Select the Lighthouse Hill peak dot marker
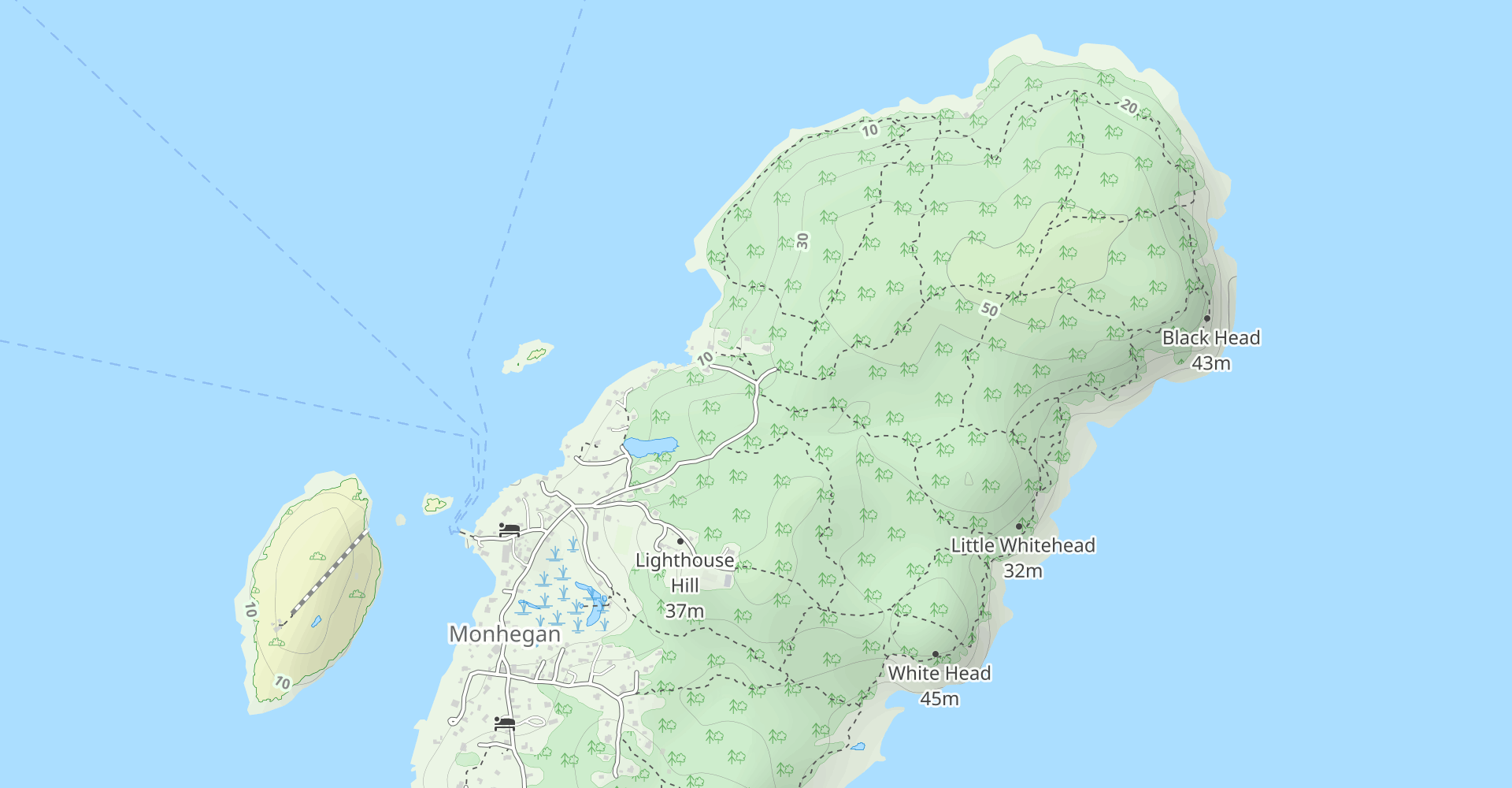The width and height of the screenshot is (1512, 788). pos(680,541)
